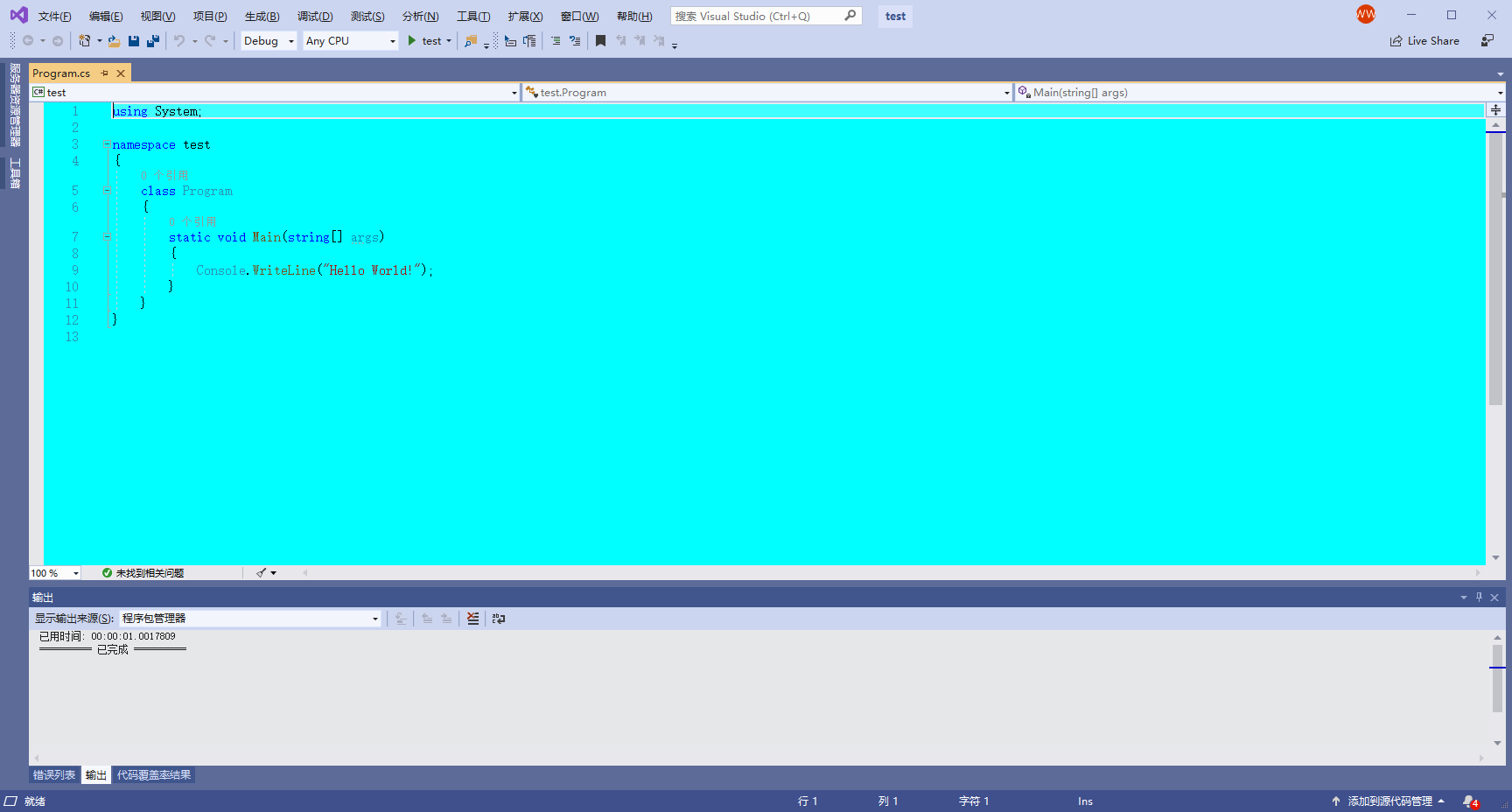Open the 100 % zoom level dropdown
The image size is (1512, 812).
[x=55, y=573]
